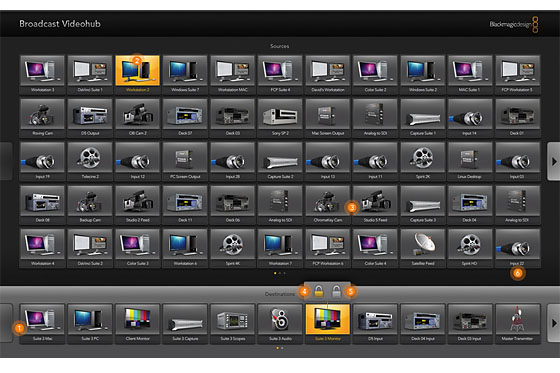Select the Suite 3 Mac destination
This screenshot has width=560, height=373.
(x=42, y=324)
